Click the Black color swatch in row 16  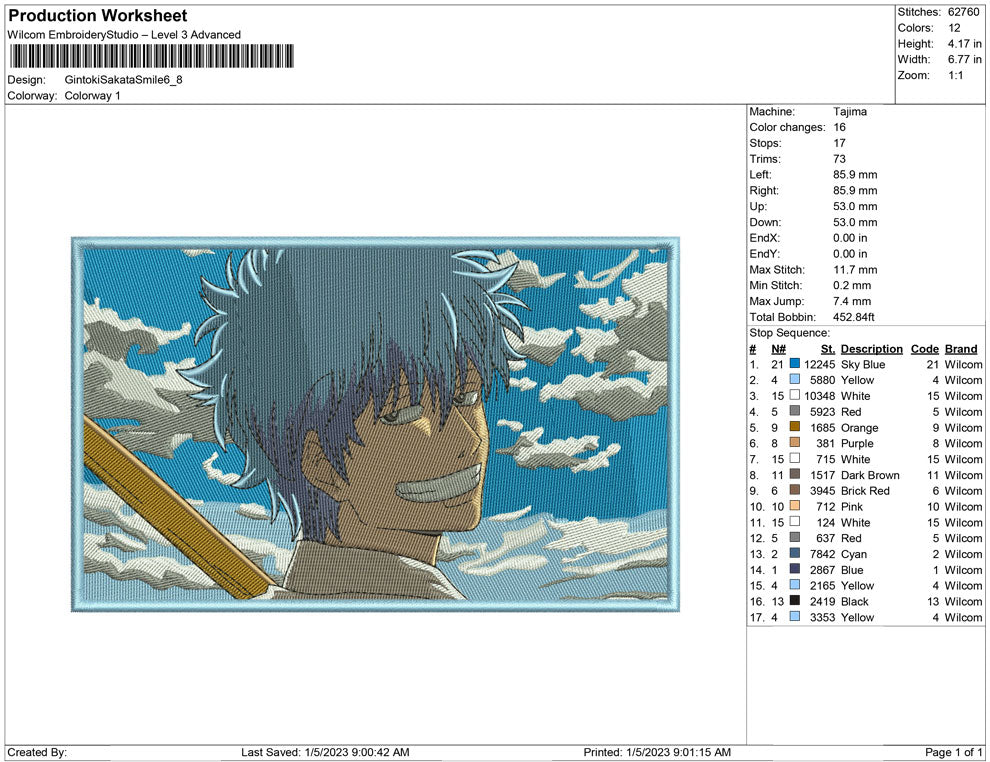coord(795,600)
